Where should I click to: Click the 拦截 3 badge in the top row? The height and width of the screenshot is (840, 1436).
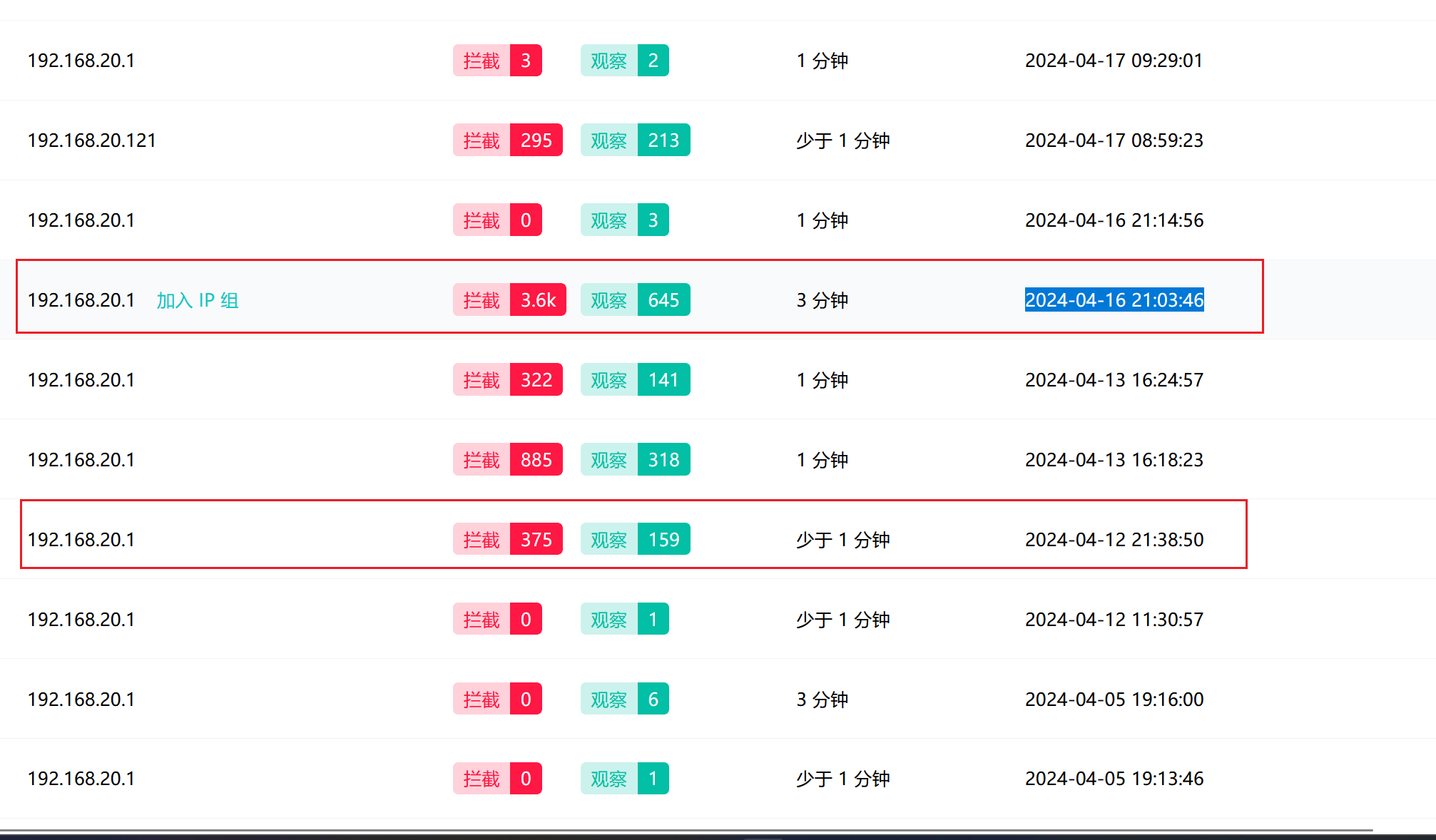coord(497,61)
